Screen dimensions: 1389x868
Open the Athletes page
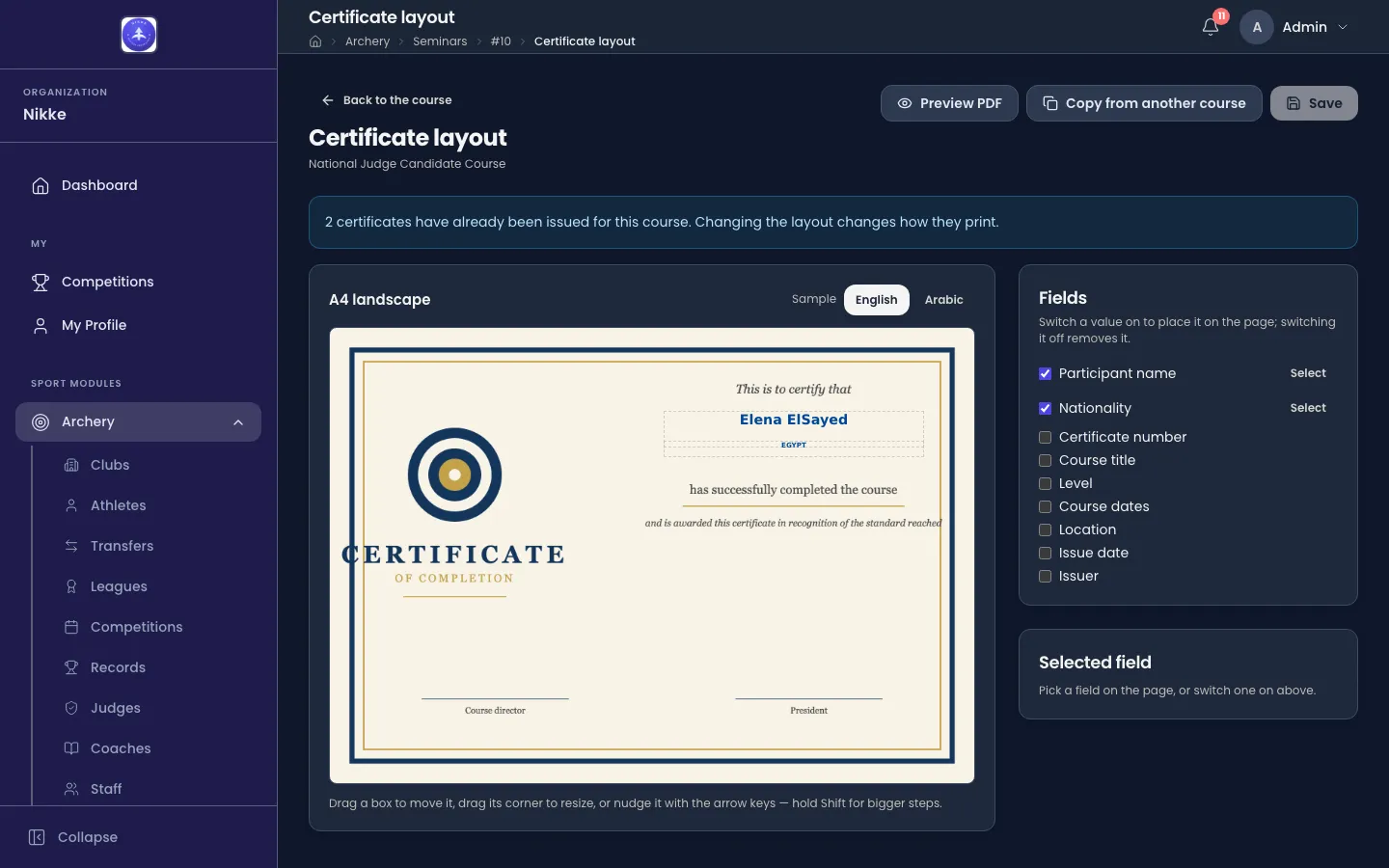(154, 505)
